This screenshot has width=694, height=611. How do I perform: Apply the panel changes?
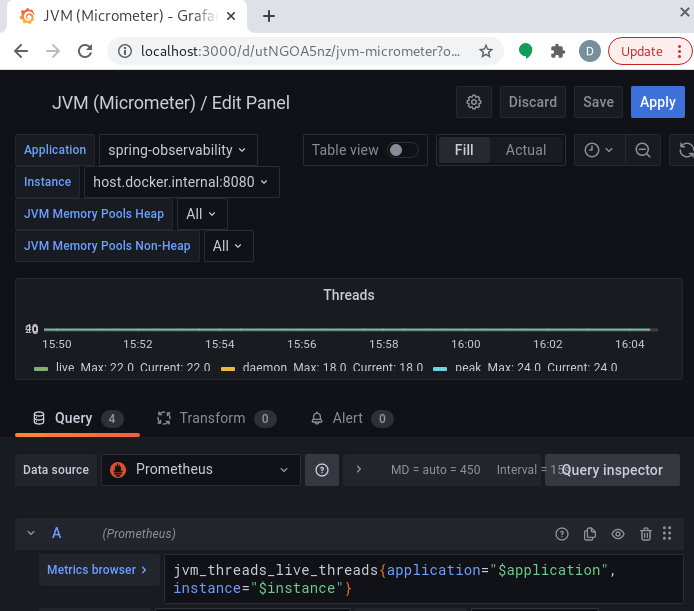[658, 102]
